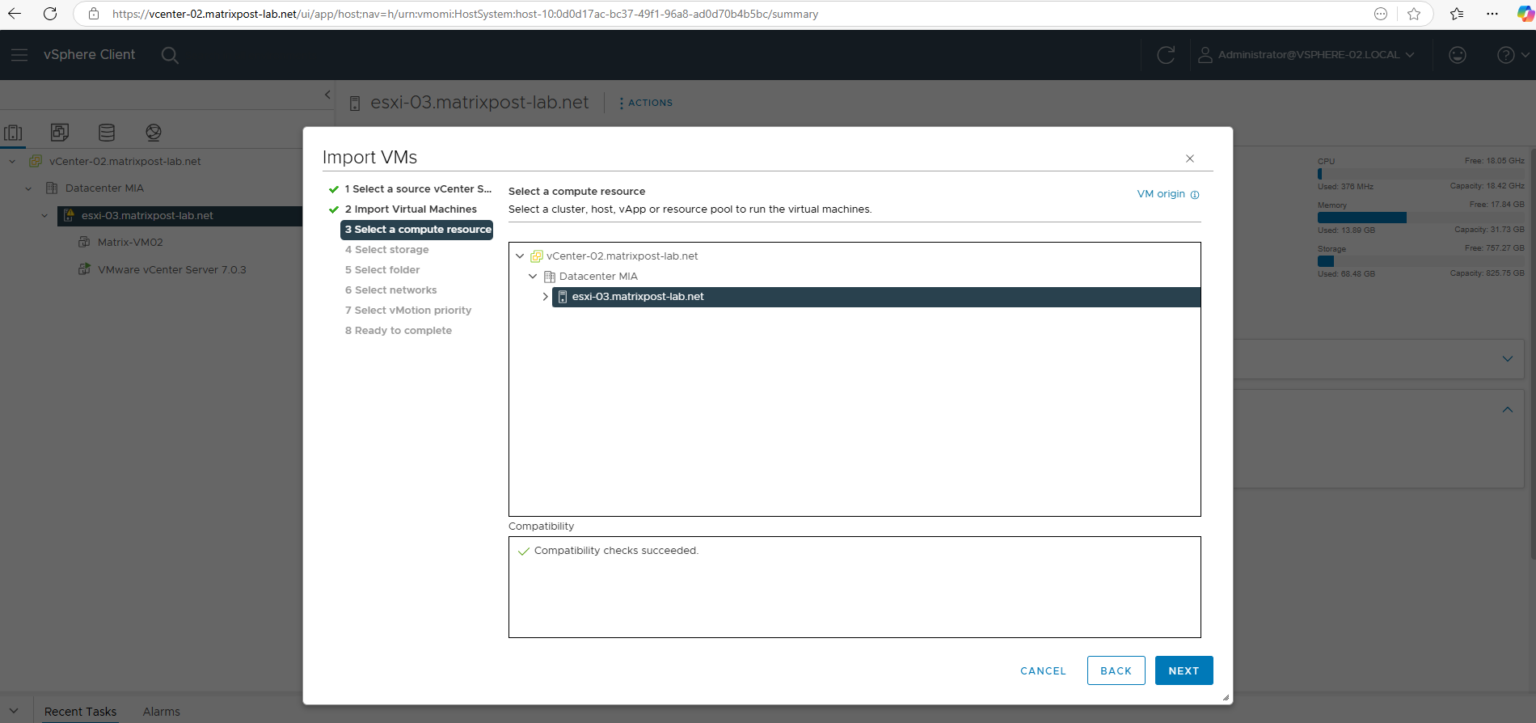Click BACK in the Import VMs wizard
Screen dimensions: 1536x723
click(1116, 670)
